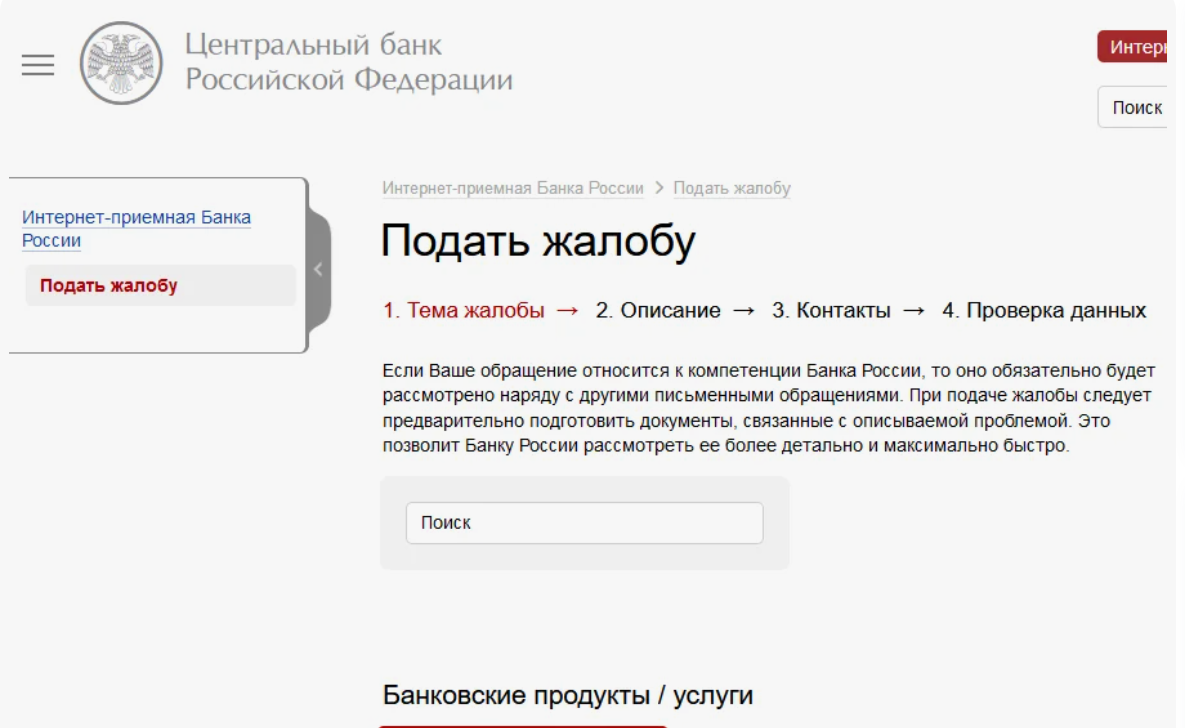Click the Bank of Russia eagle emblem

coord(119,61)
